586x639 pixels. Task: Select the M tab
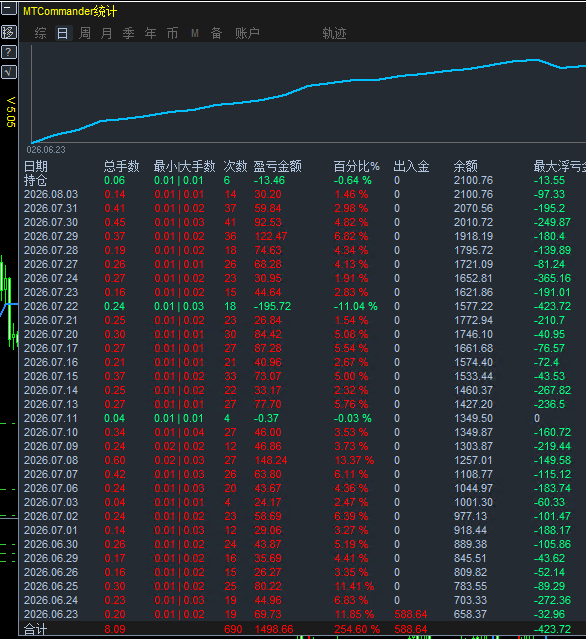pyautogui.click(x=195, y=33)
